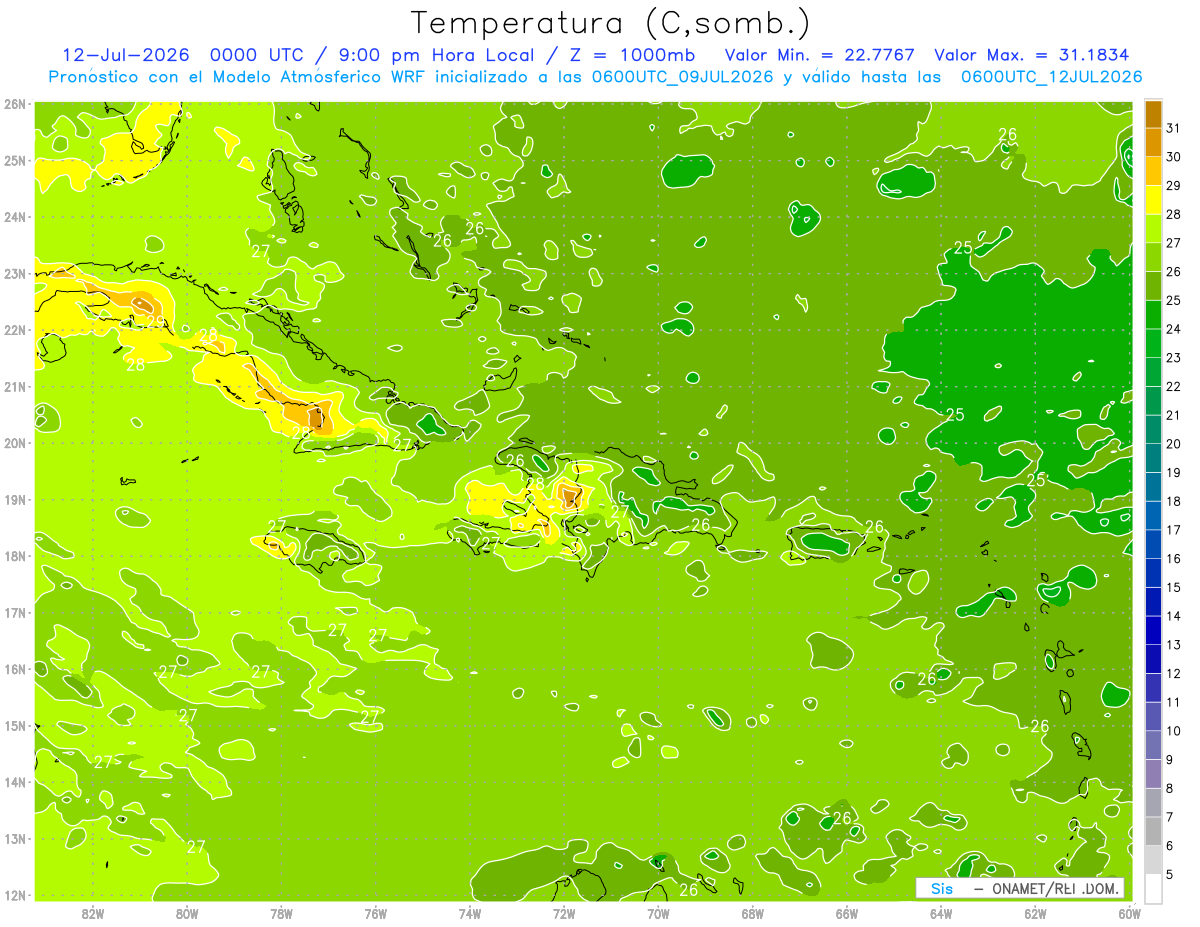
Task: Click the "82W" longitude axis label
Action: (x=93, y=913)
